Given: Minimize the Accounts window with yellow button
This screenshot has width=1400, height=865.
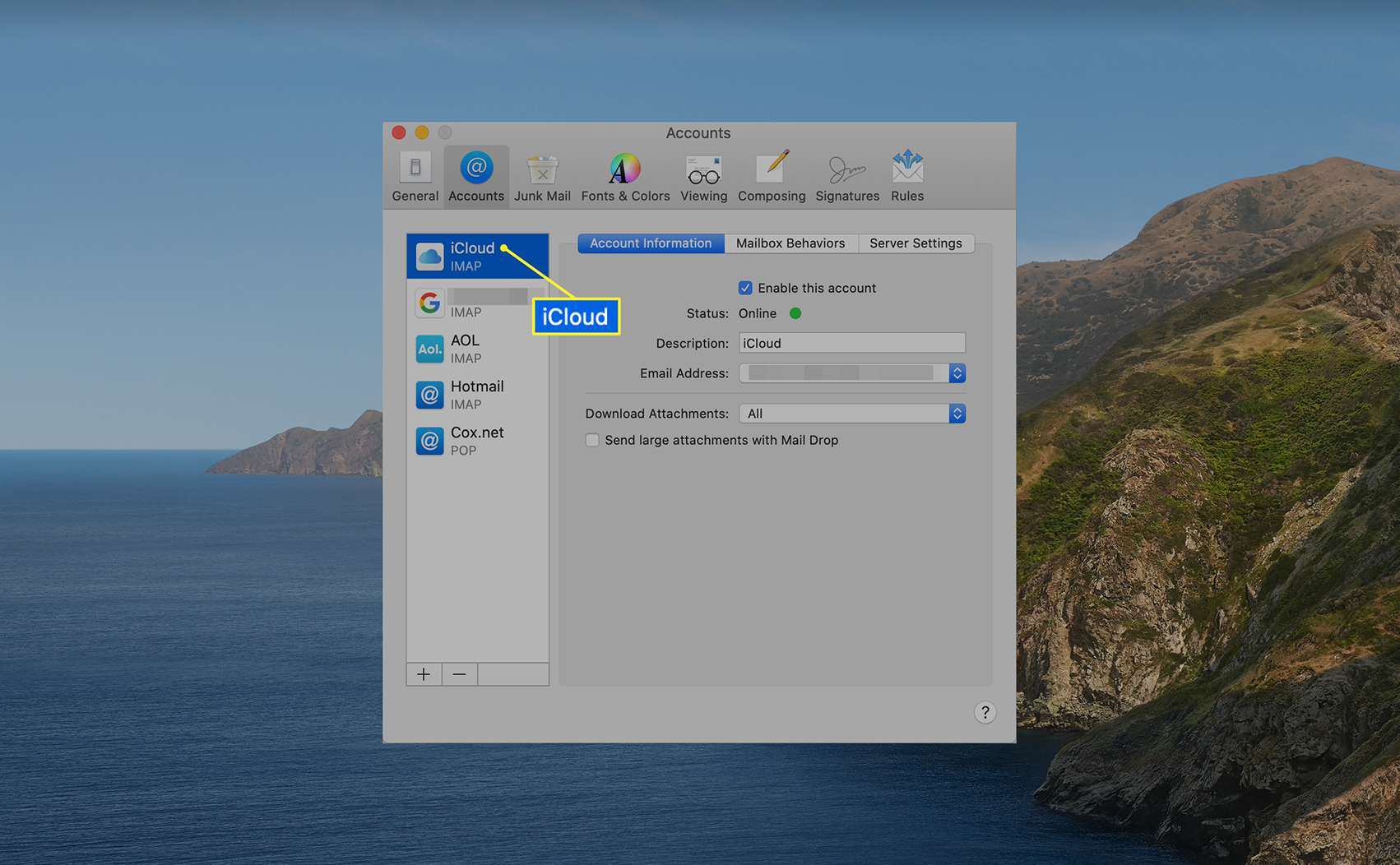Looking at the screenshot, I should point(422,132).
